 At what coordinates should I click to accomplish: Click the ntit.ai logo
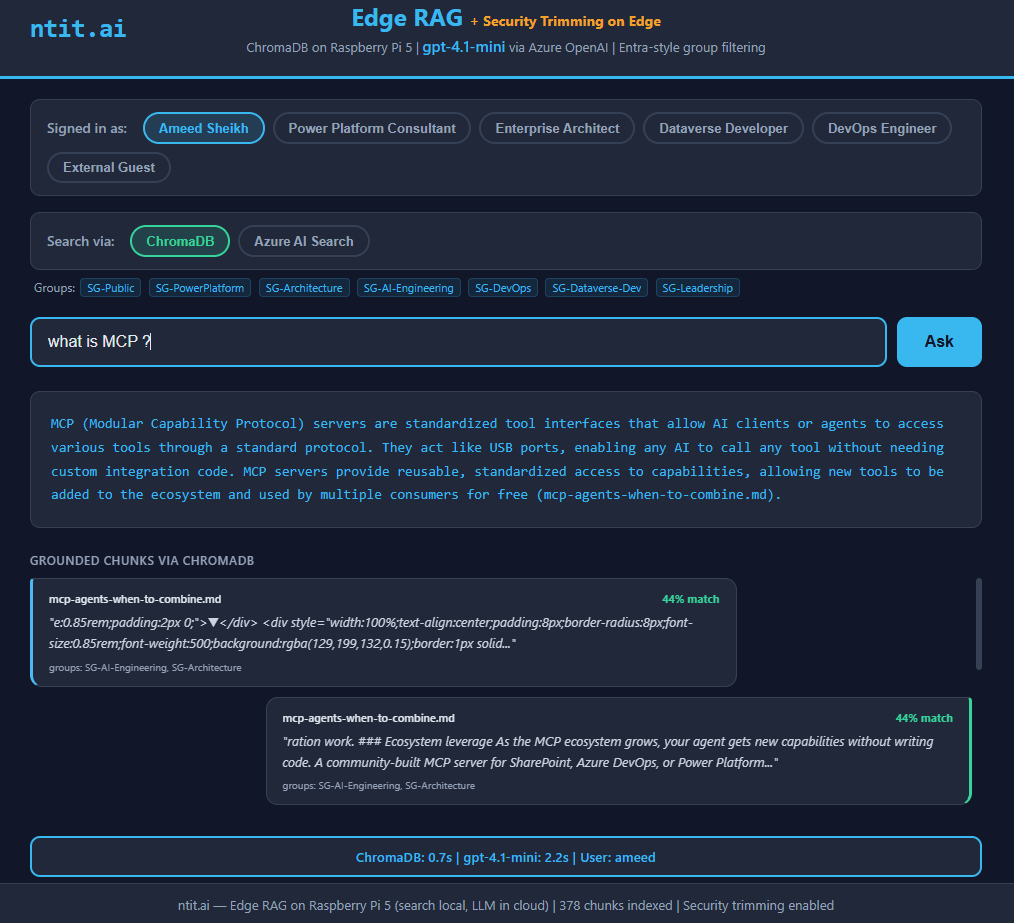pos(78,28)
